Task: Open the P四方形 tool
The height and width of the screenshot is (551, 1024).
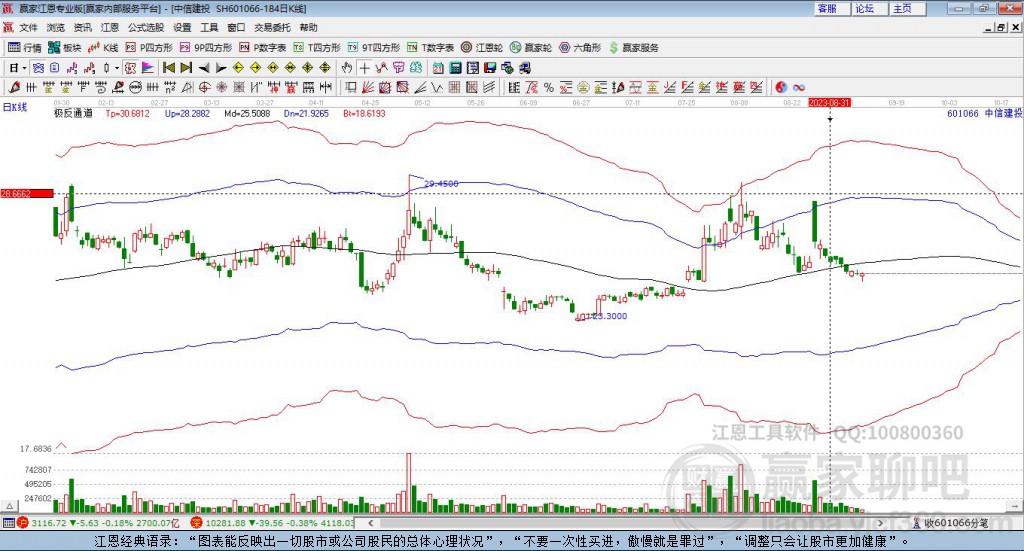Action: tap(149, 48)
